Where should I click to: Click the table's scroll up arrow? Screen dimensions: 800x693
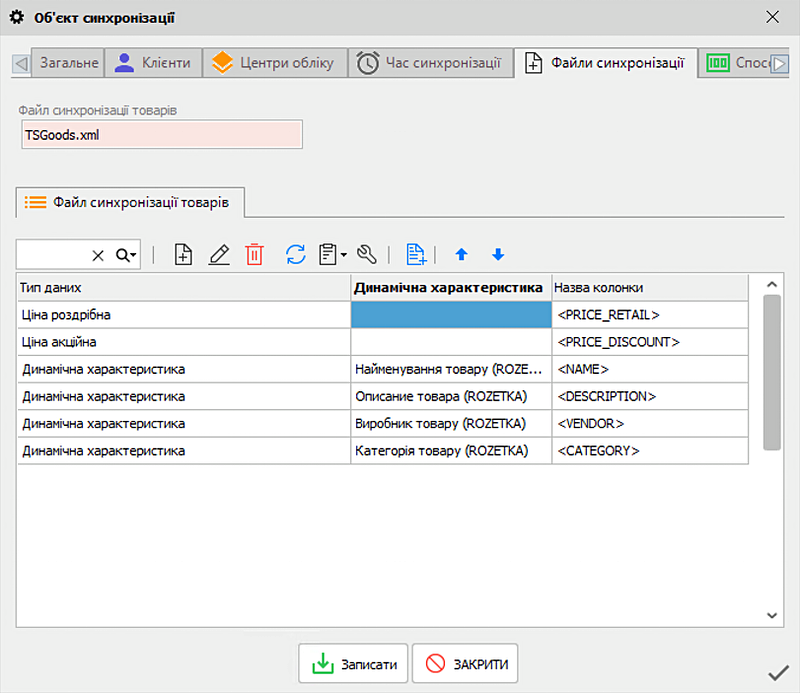(772, 285)
